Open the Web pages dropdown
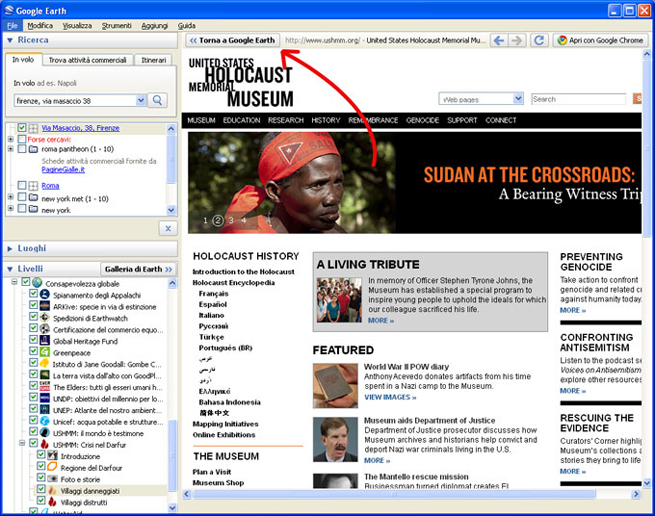 [x=518, y=99]
